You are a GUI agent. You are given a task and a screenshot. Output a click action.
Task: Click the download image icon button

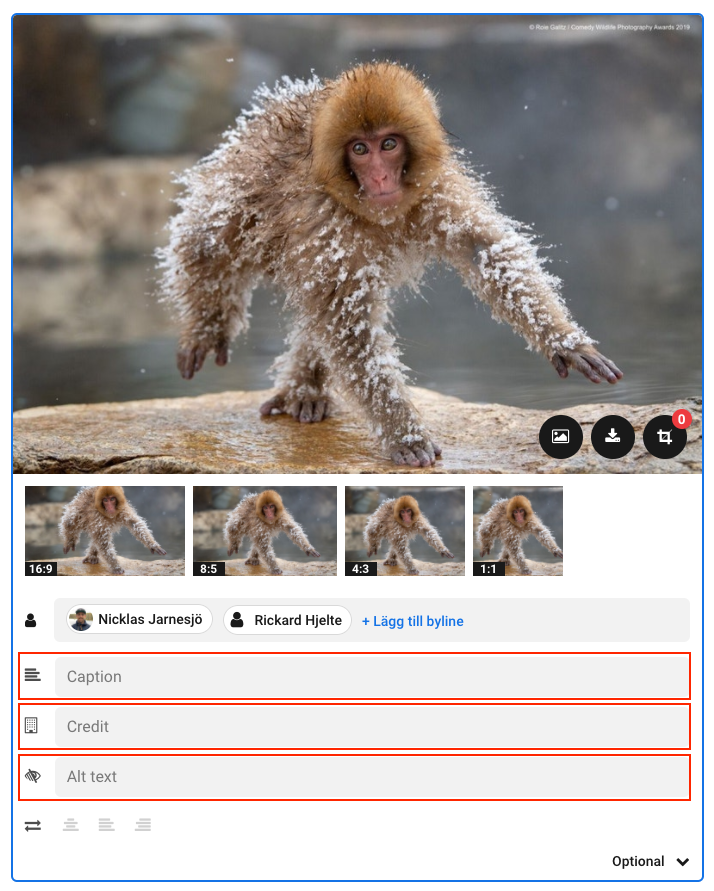coord(613,437)
